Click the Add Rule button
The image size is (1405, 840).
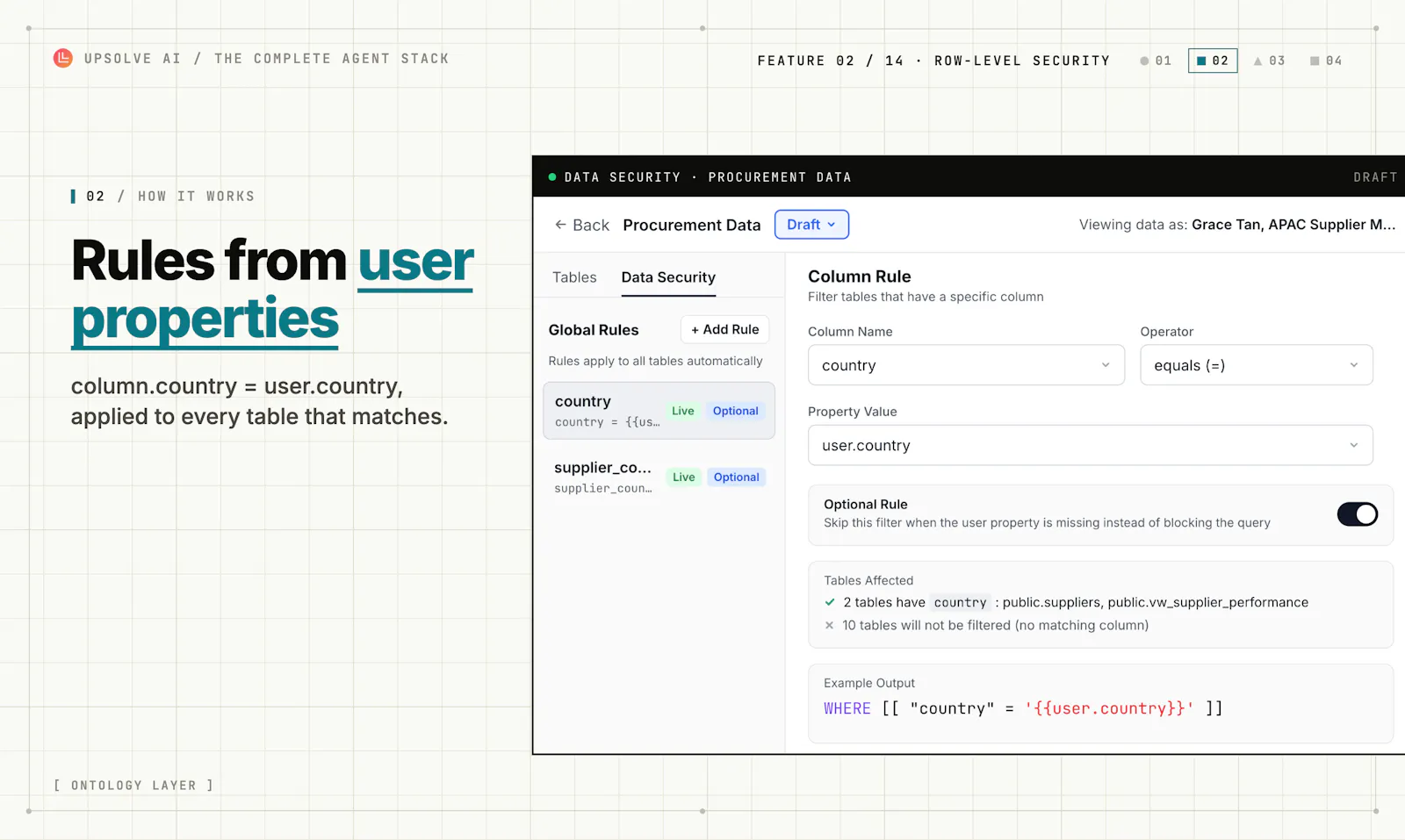coord(724,329)
